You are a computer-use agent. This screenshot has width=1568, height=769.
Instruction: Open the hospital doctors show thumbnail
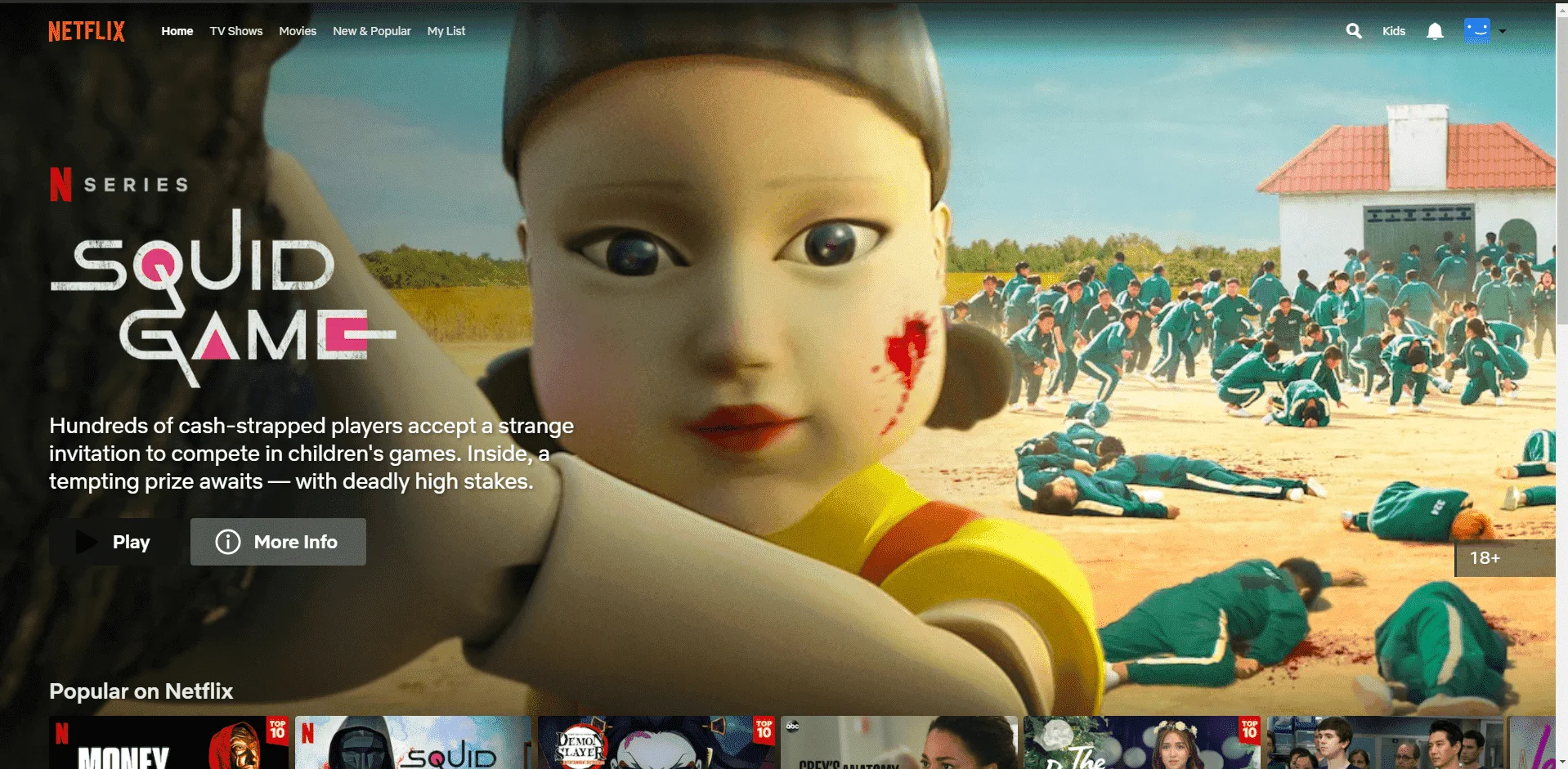[1384, 742]
